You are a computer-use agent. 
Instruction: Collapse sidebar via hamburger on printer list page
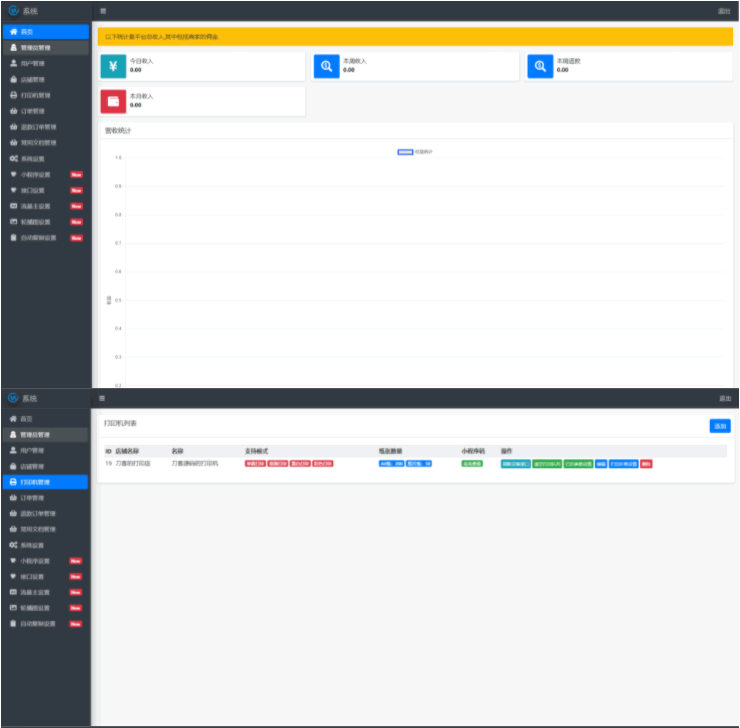104,398
